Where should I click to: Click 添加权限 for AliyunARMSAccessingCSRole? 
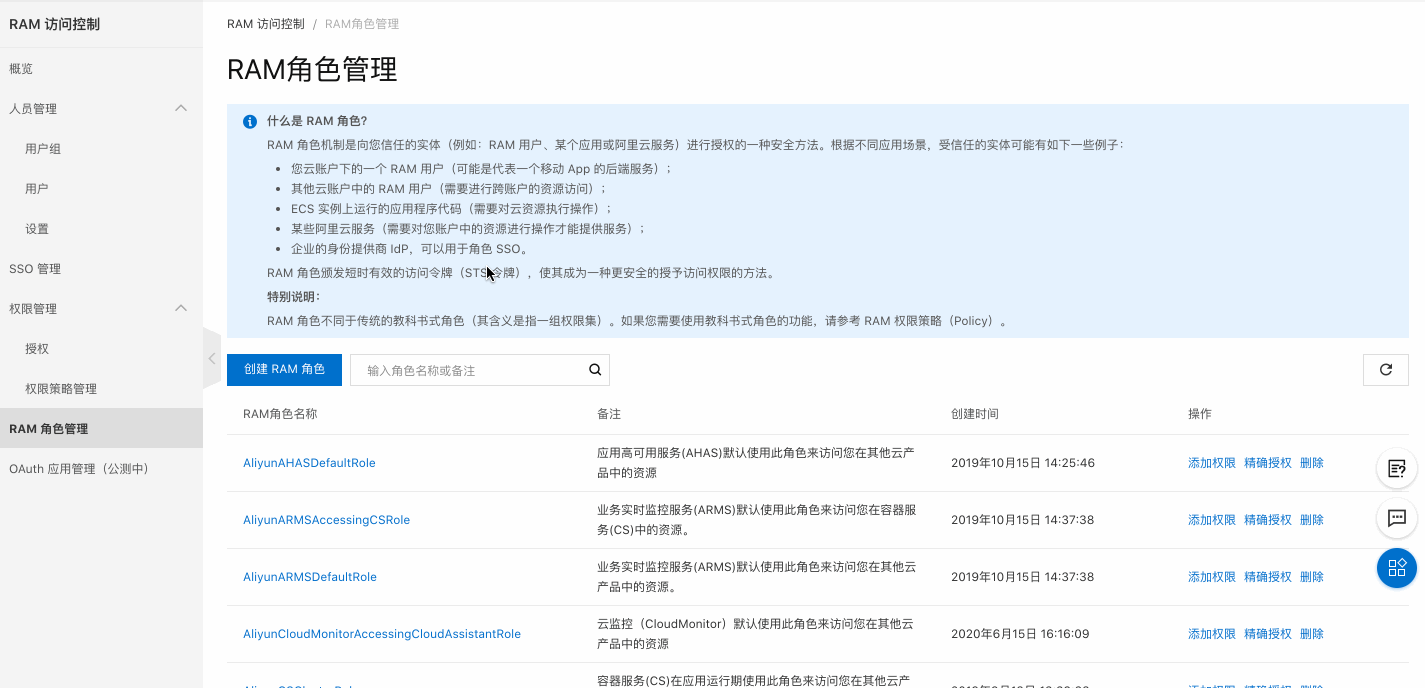coord(1212,520)
